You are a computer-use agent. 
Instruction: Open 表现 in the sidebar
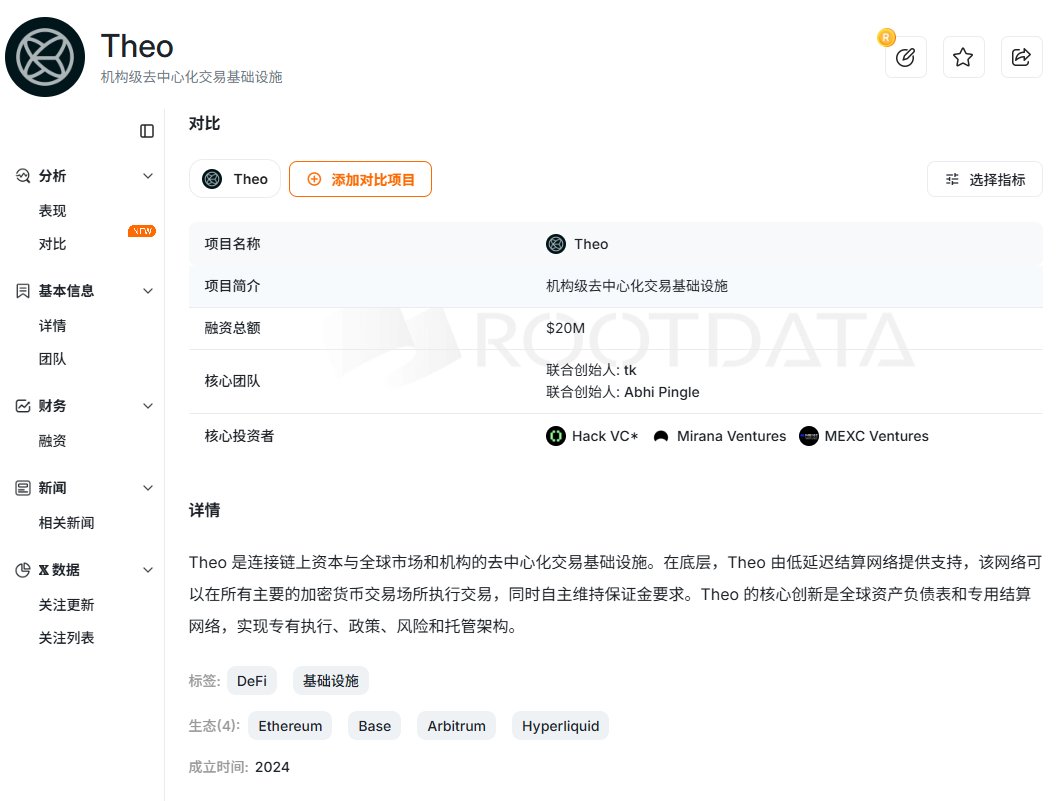53,211
